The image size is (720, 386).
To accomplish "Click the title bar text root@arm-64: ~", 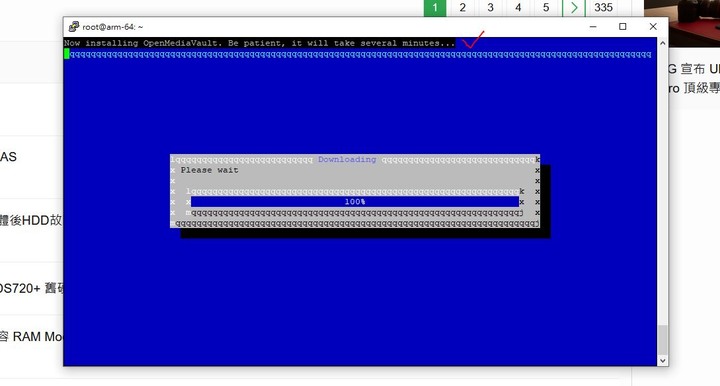I will point(112,27).
